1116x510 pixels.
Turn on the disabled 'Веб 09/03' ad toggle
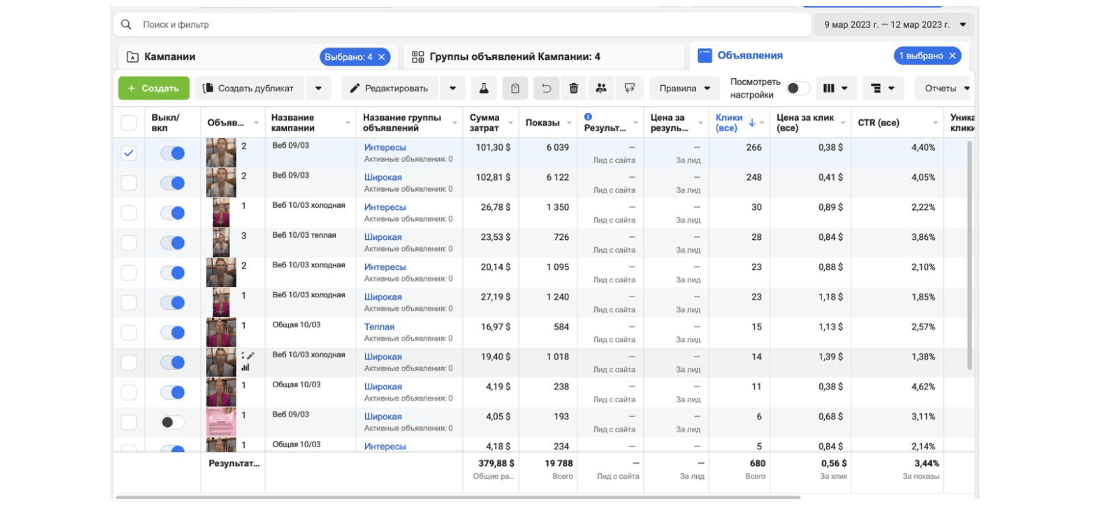tap(173, 423)
